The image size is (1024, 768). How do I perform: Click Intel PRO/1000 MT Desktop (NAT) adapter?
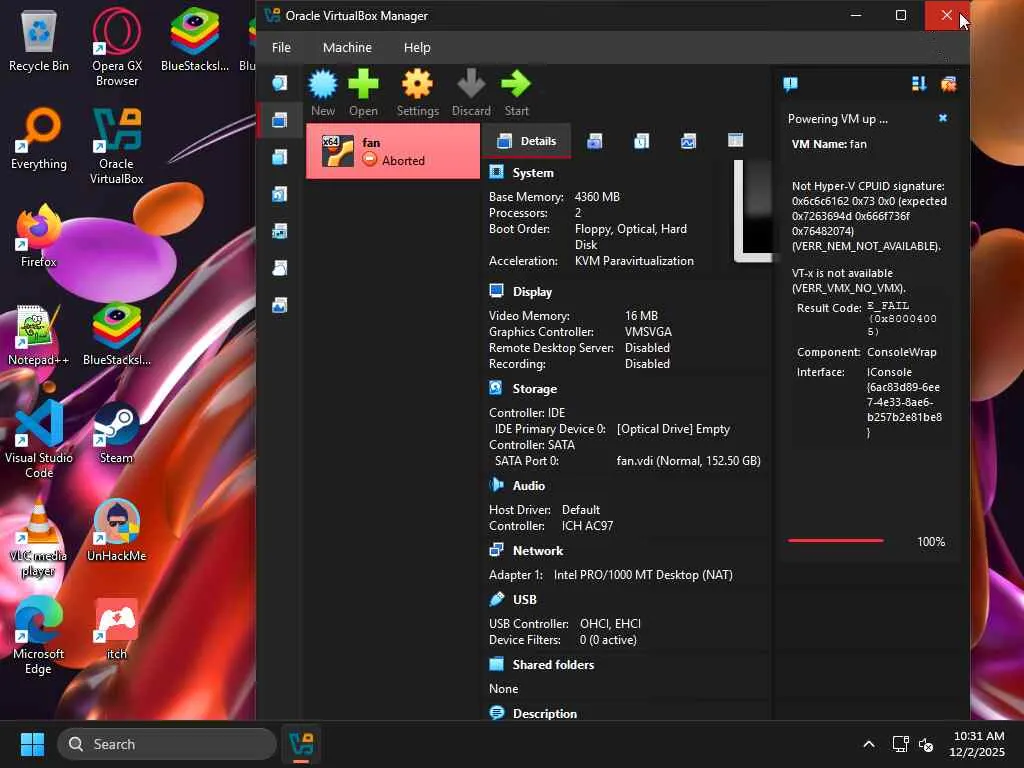[643, 575]
